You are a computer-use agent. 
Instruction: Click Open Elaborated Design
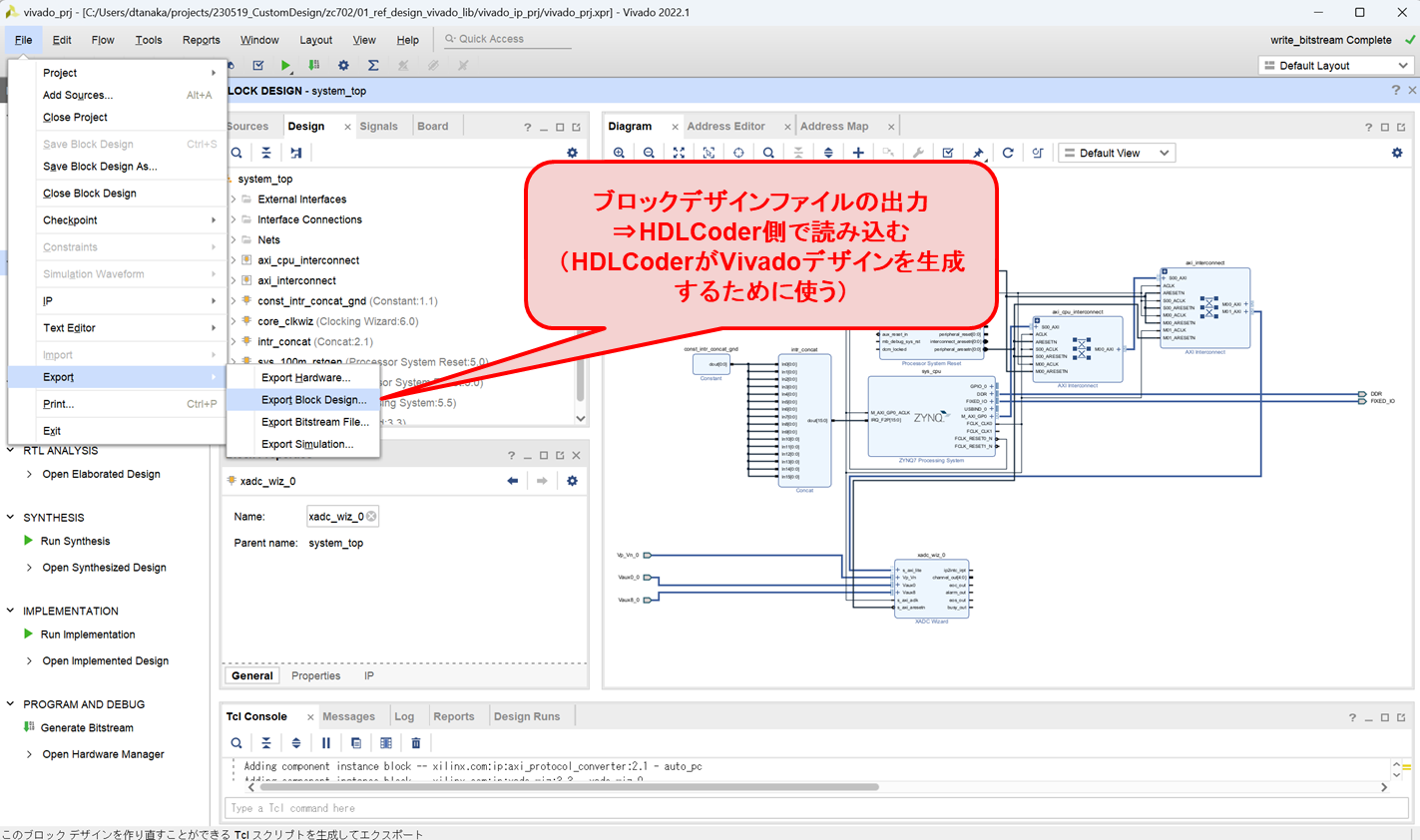pyautogui.click(x=101, y=475)
